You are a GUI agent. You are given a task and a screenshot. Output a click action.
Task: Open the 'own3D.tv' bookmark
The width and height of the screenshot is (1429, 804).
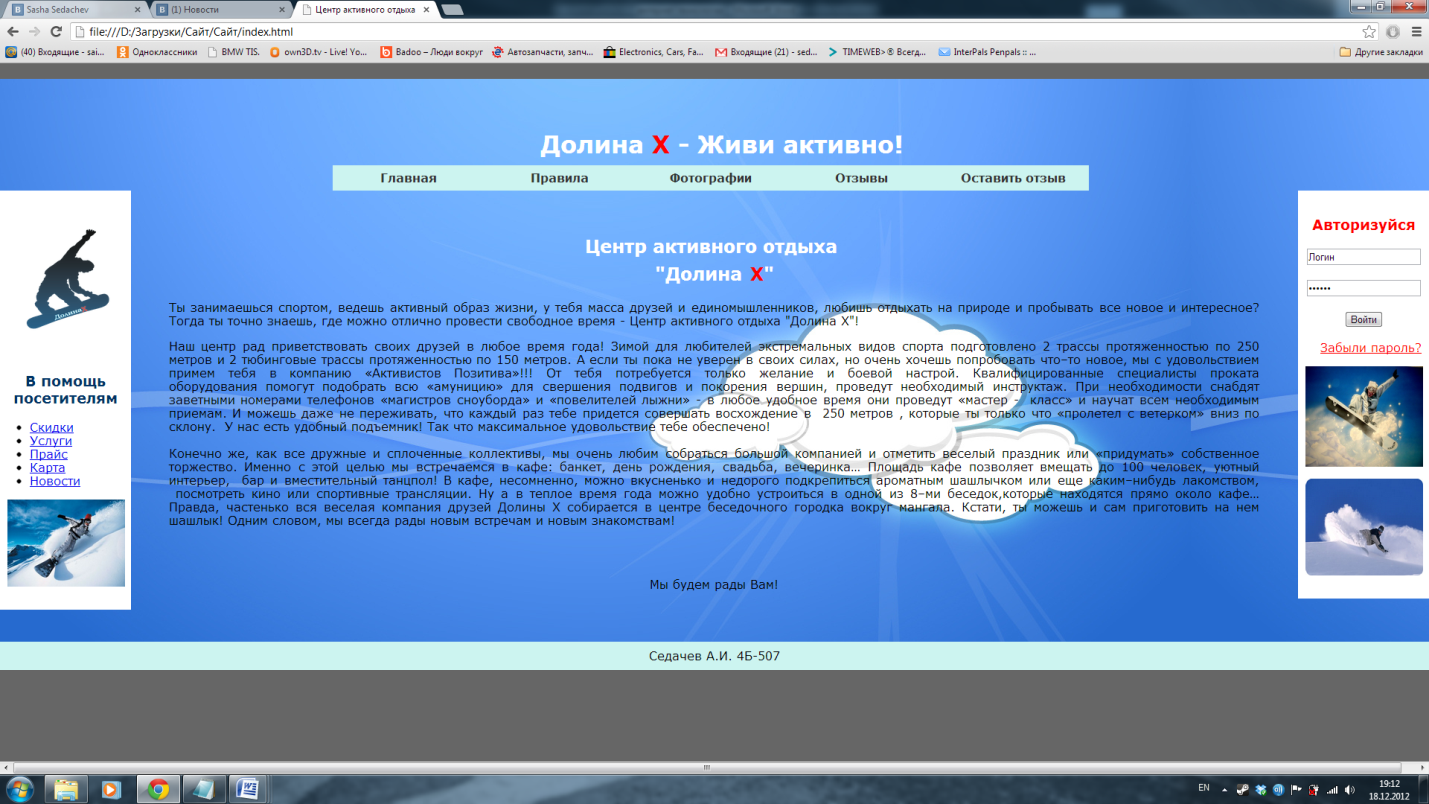[318, 52]
